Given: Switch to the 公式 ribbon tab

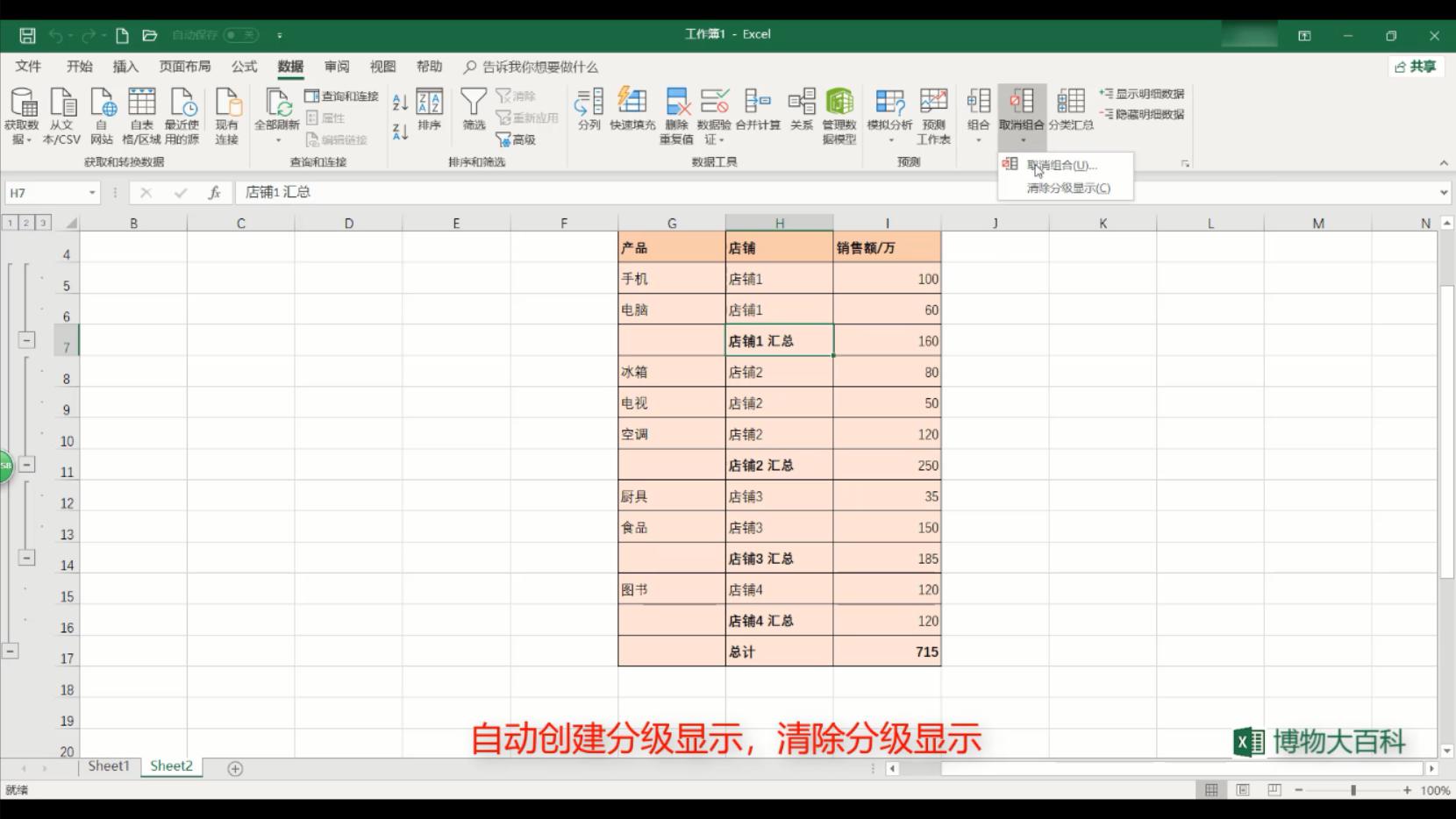Looking at the screenshot, I should coord(243,67).
